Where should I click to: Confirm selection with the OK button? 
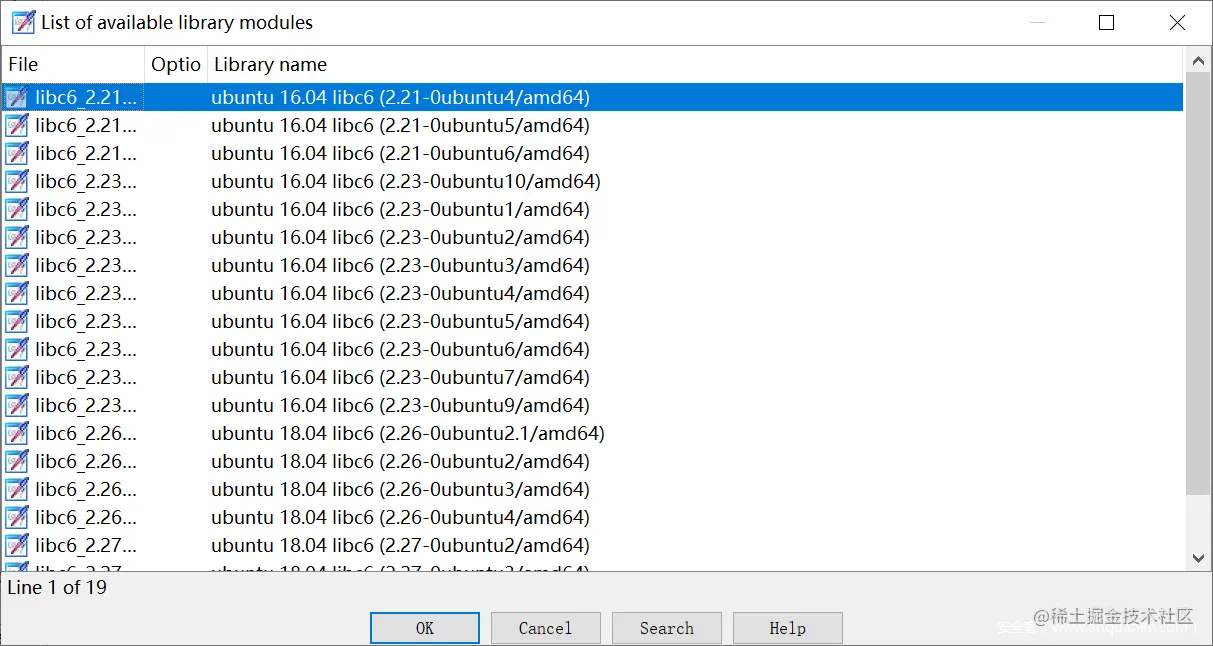425,628
